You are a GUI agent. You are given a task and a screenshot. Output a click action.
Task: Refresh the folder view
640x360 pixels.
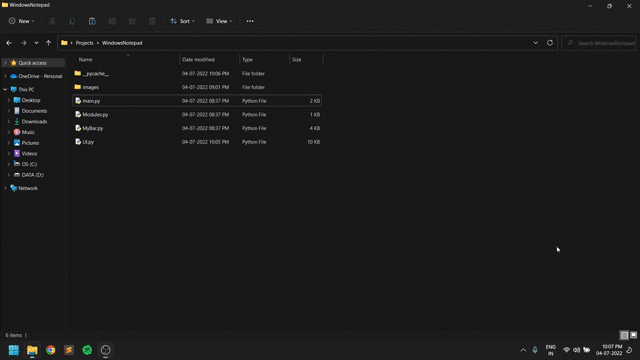550,43
